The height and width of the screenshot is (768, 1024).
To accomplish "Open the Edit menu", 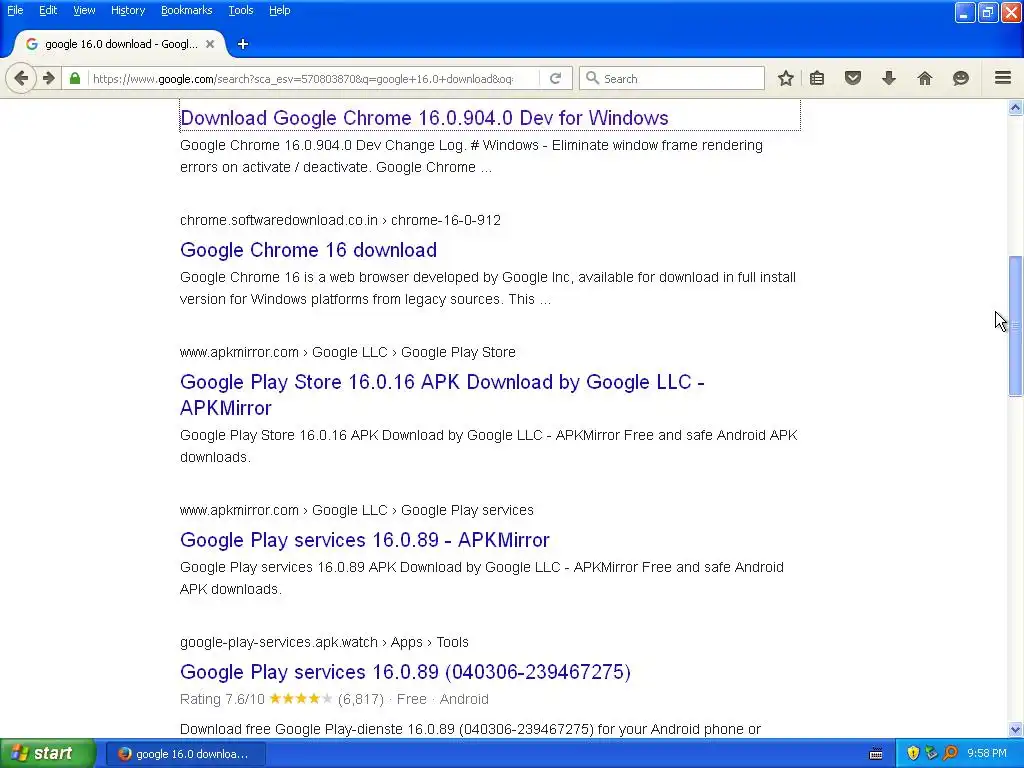I will 48,10.
